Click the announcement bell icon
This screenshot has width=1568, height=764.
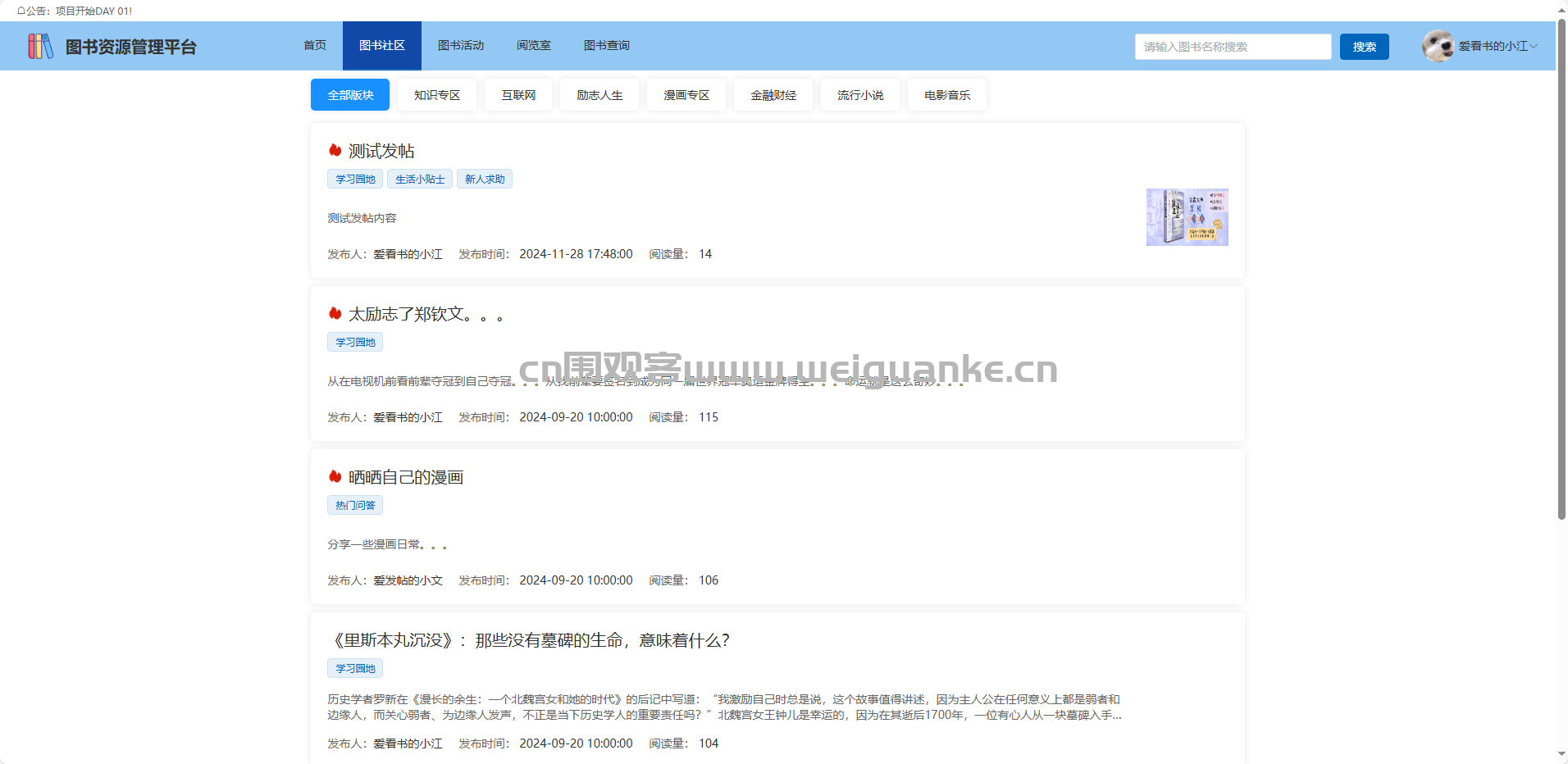click(21, 11)
